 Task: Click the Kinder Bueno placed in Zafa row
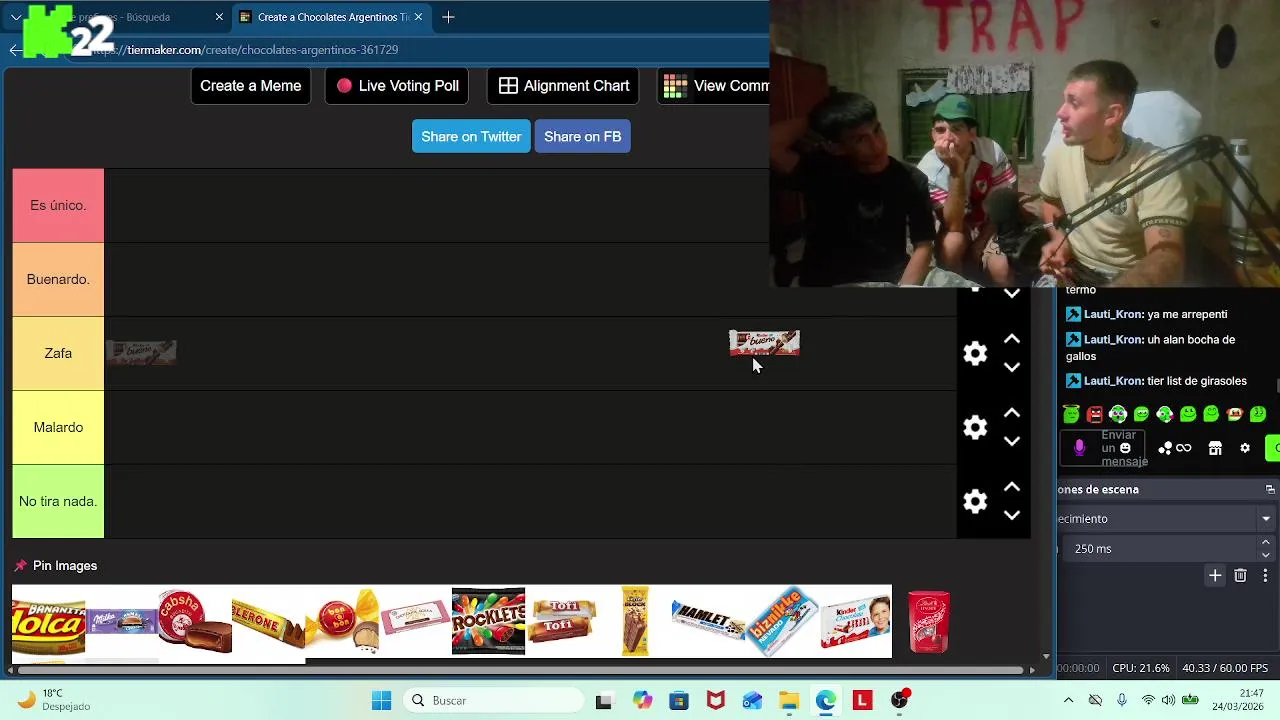(x=141, y=352)
